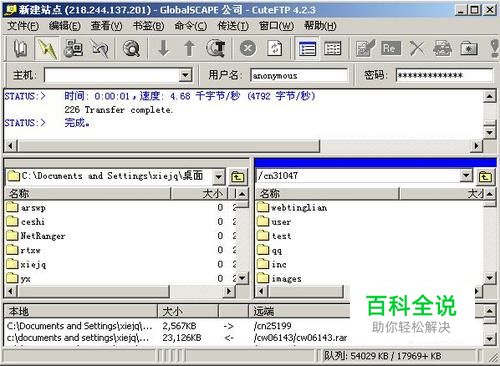Open the 传送(T) menu

pyautogui.click(x=233, y=26)
